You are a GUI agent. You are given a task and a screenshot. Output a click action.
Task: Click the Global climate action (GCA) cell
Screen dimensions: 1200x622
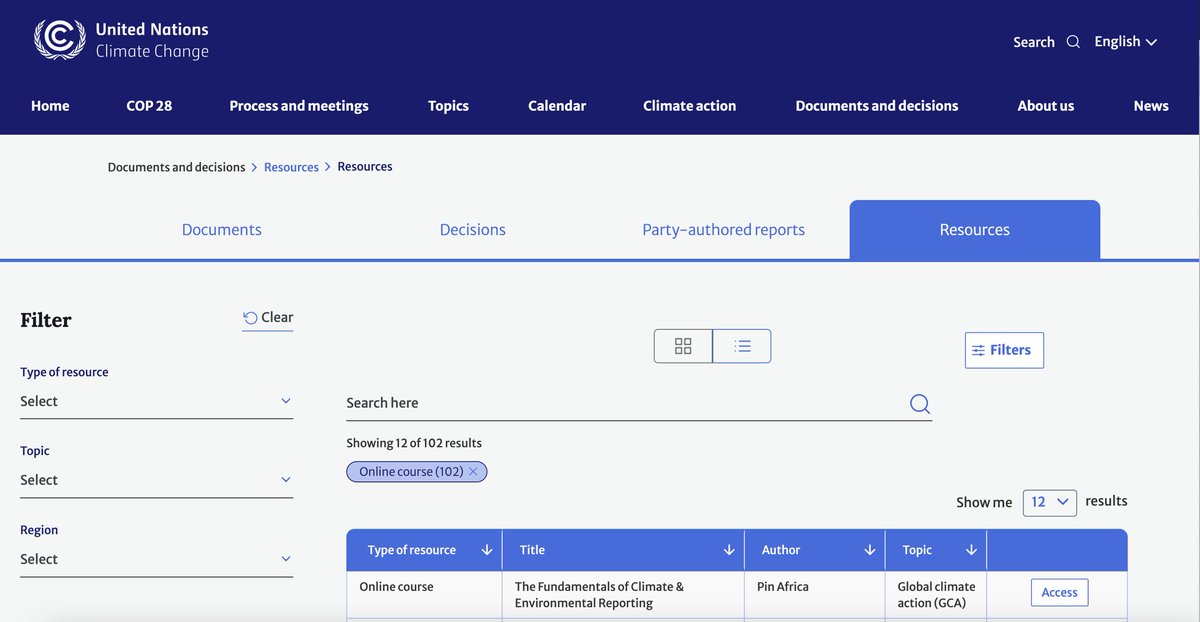pyautogui.click(x=936, y=595)
